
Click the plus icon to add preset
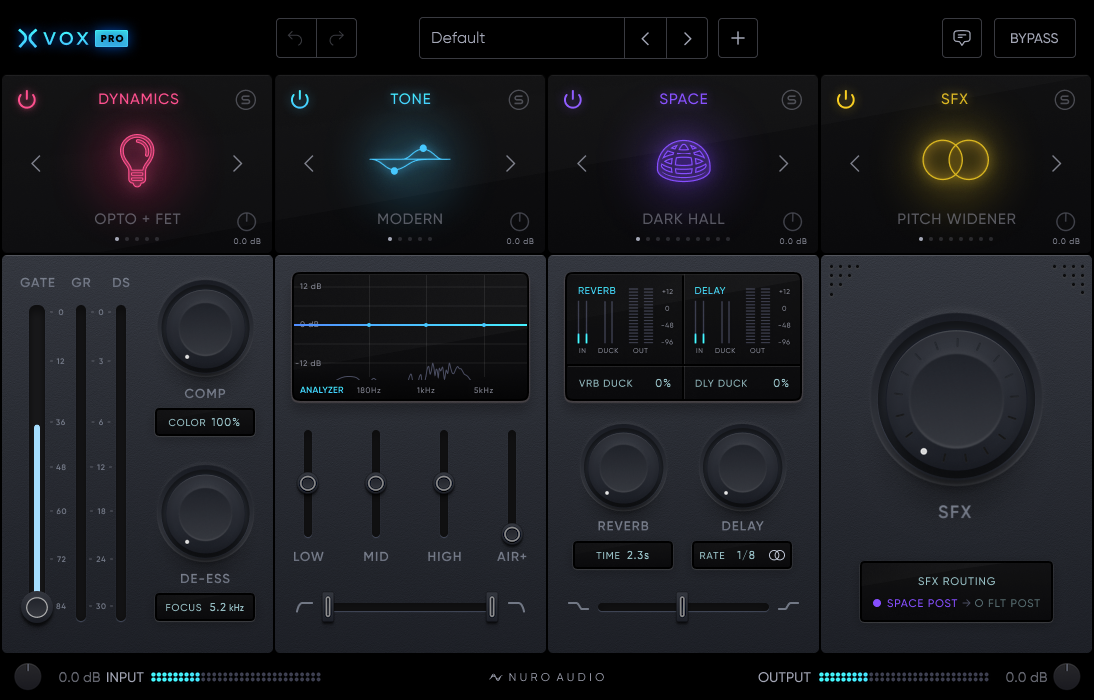pyautogui.click(x=738, y=38)
